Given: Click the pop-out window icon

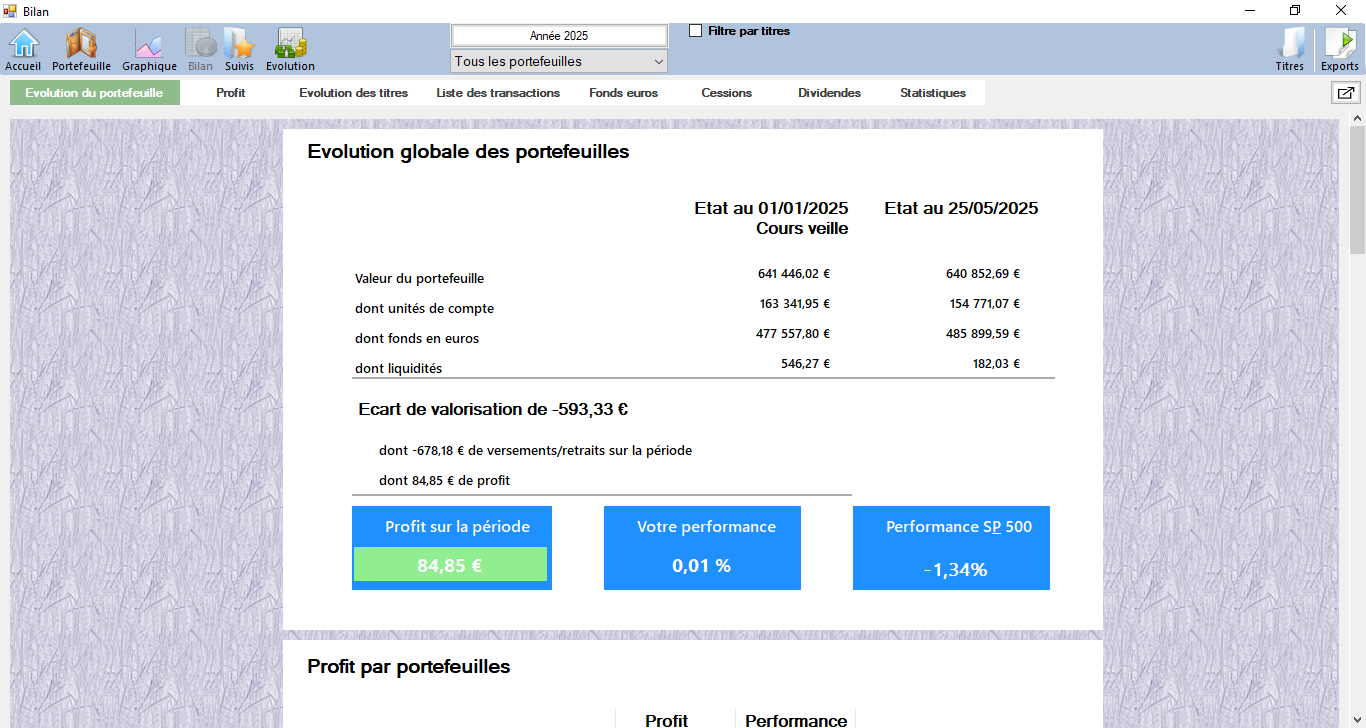Looking at the screenshot, I should [x=1346, y=93].
